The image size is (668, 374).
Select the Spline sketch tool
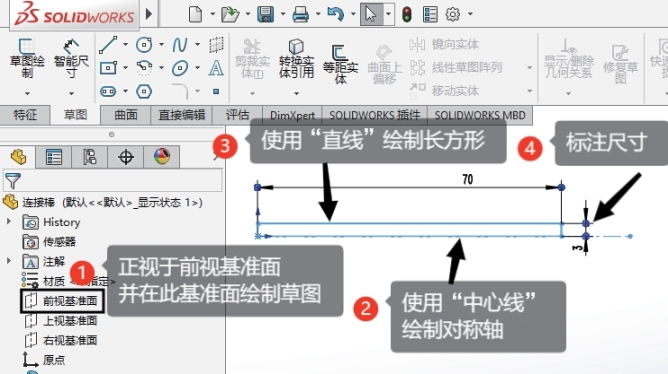coord(180,44)
